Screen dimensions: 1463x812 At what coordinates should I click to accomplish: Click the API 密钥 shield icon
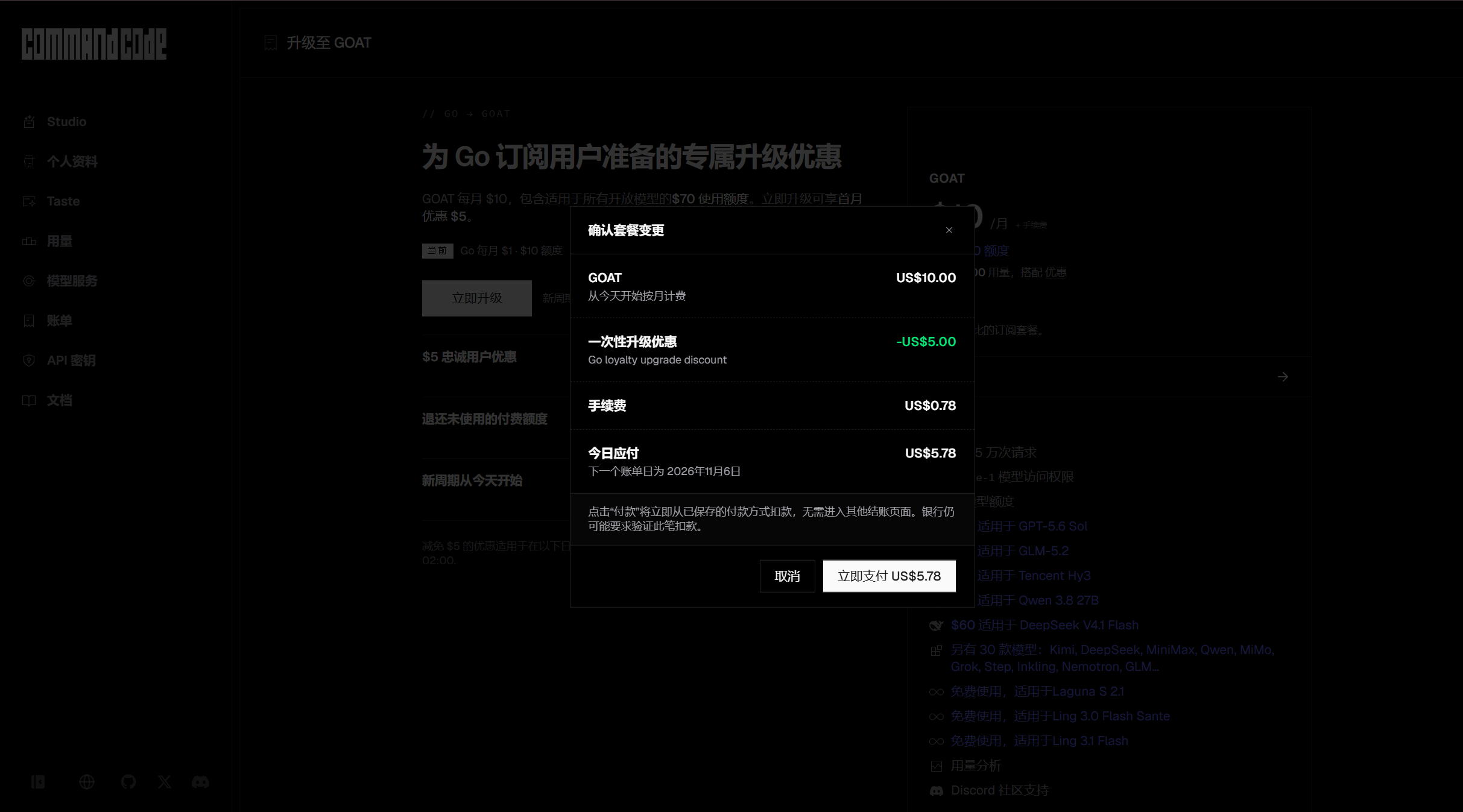click(x=29, y=360)
